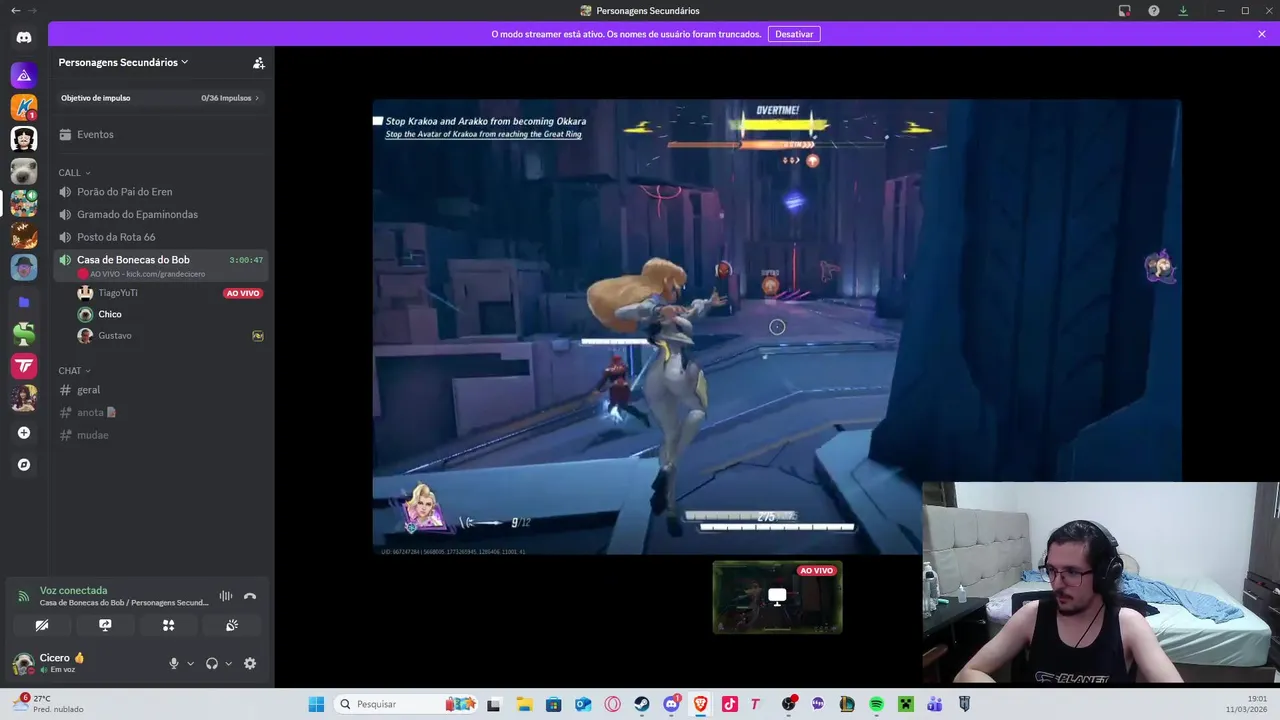Expand headphone output options chevron
Viewport: 1280px width, 720px height.
coord(228,663)
